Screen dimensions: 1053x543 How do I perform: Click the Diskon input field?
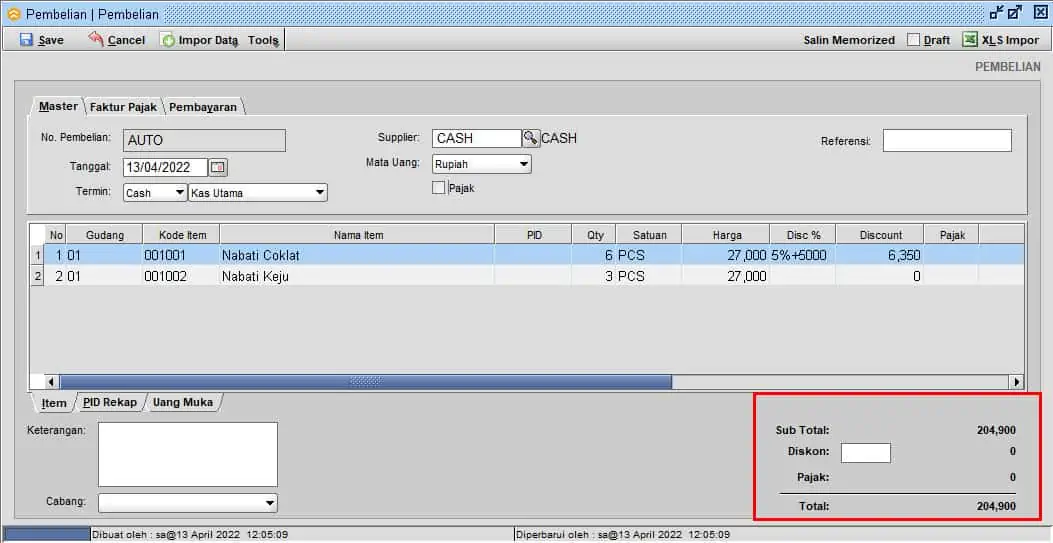pos(866,452)
